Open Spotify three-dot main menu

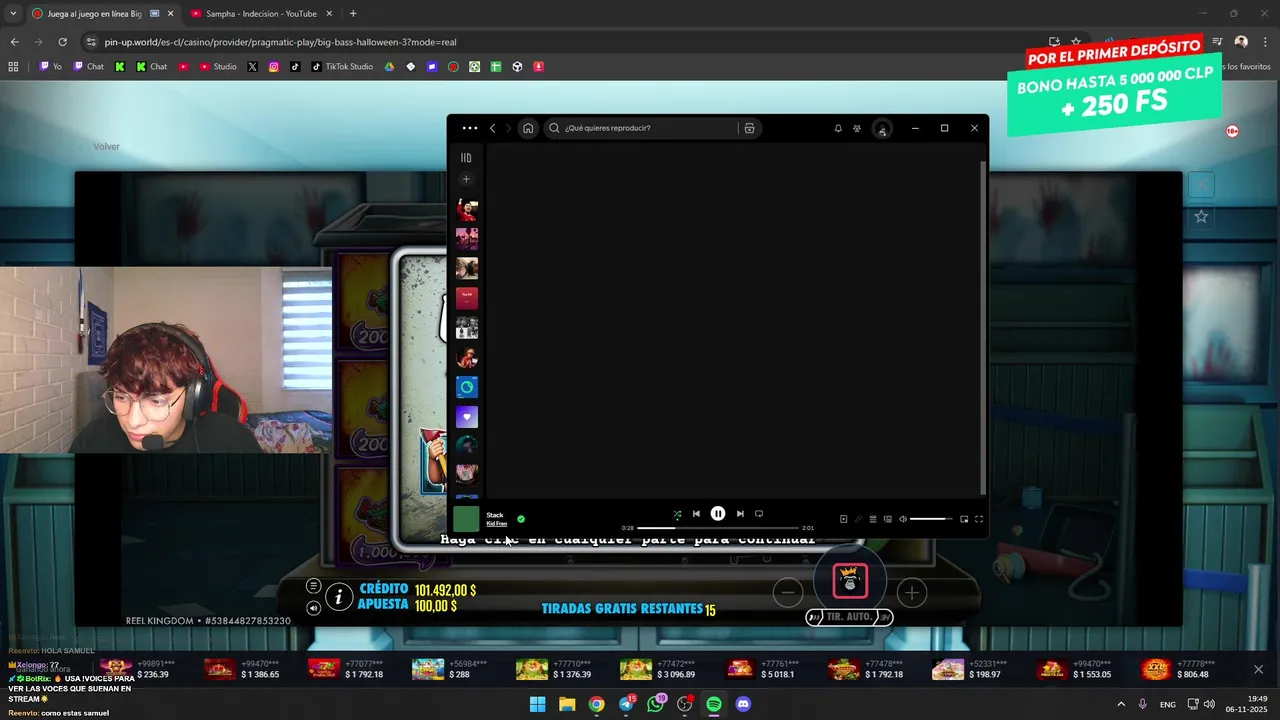469,128
